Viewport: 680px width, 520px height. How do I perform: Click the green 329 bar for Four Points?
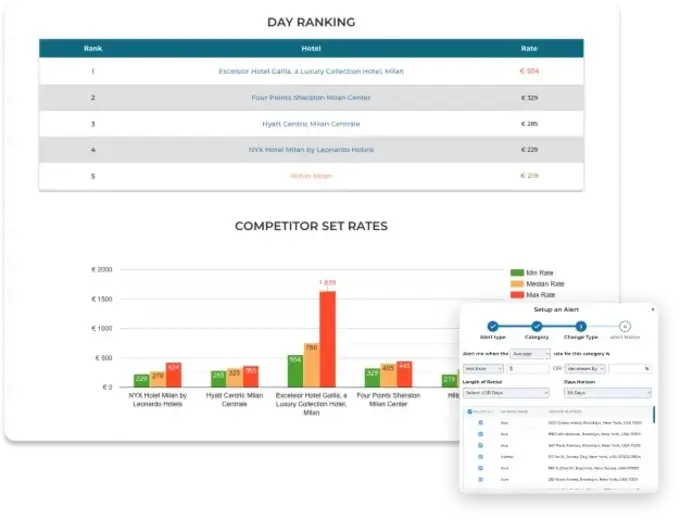point(372,377)
